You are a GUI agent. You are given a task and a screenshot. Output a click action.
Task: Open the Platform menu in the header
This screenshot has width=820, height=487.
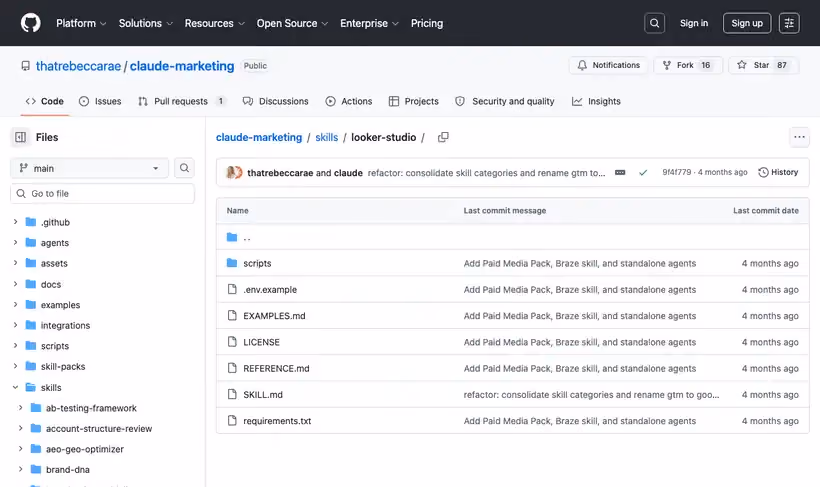point(81,23)
